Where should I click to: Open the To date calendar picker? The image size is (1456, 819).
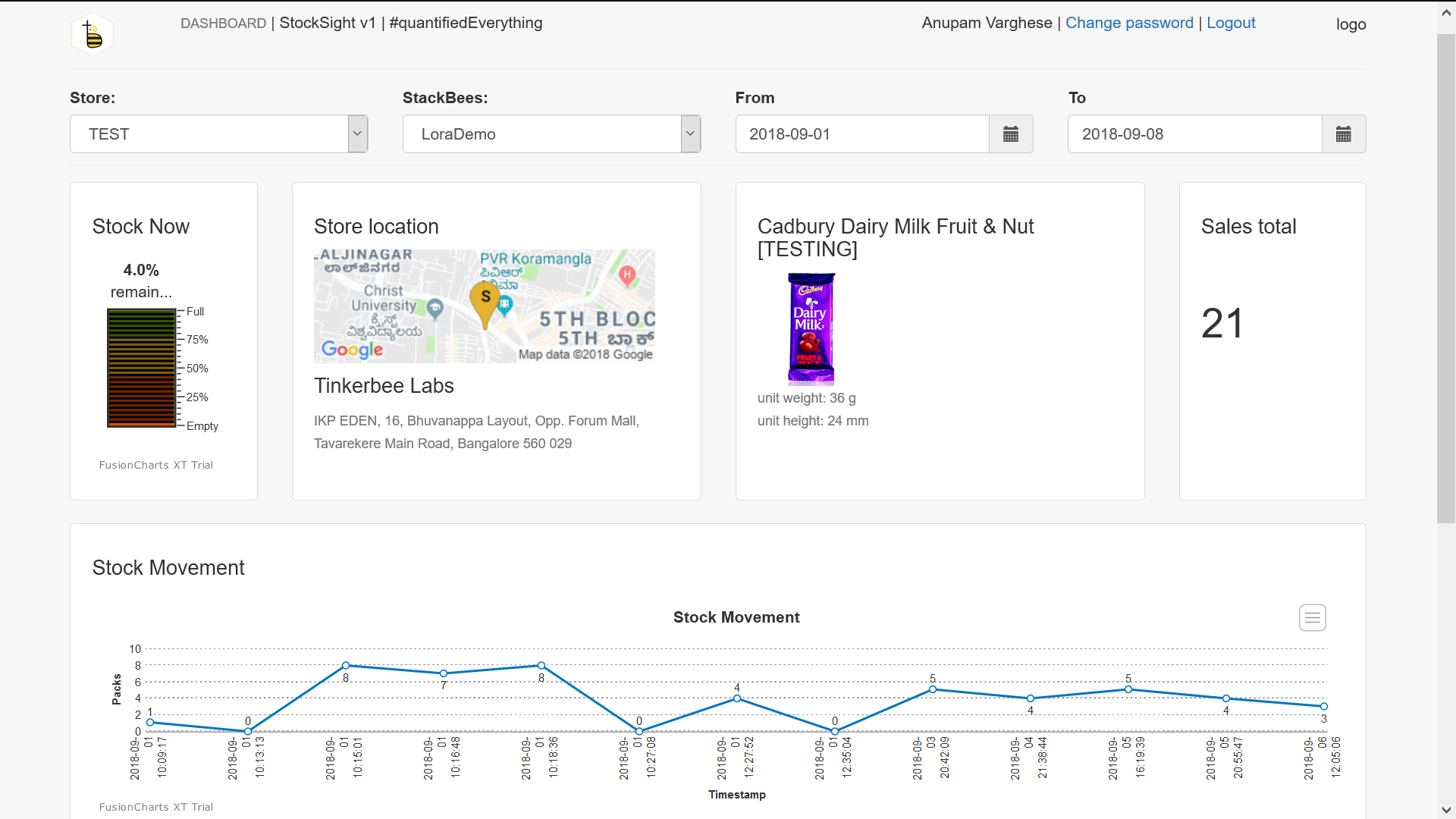pyautogui.click(x=1343, y=133)
